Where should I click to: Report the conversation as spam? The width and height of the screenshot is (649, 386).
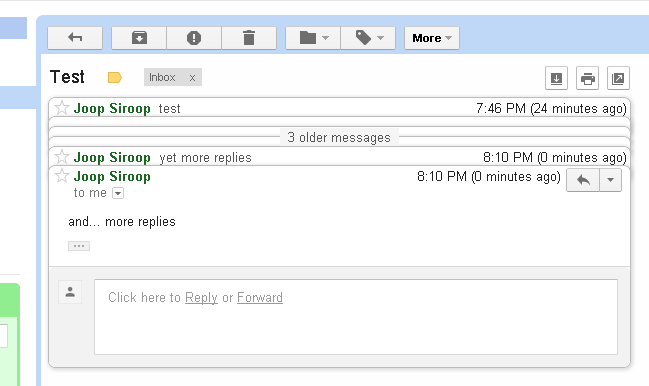194,38
